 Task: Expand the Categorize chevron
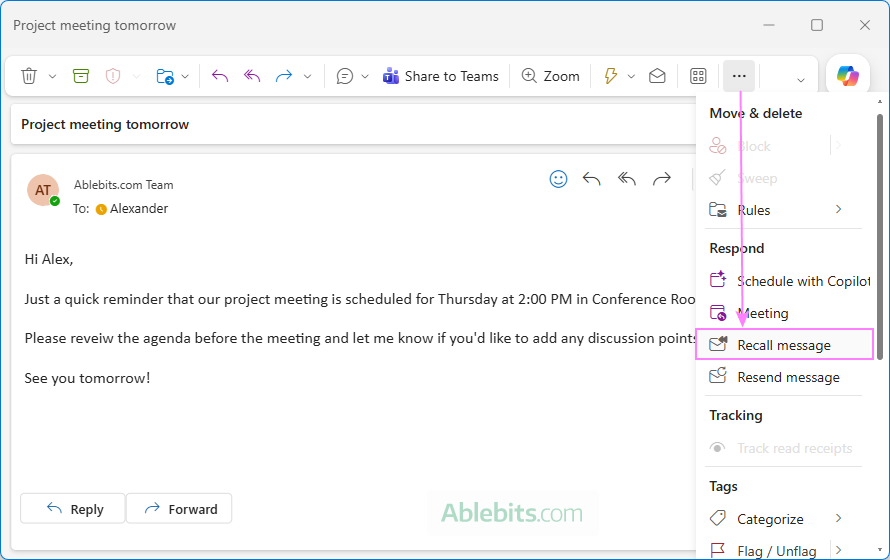(x=838, y=518)
